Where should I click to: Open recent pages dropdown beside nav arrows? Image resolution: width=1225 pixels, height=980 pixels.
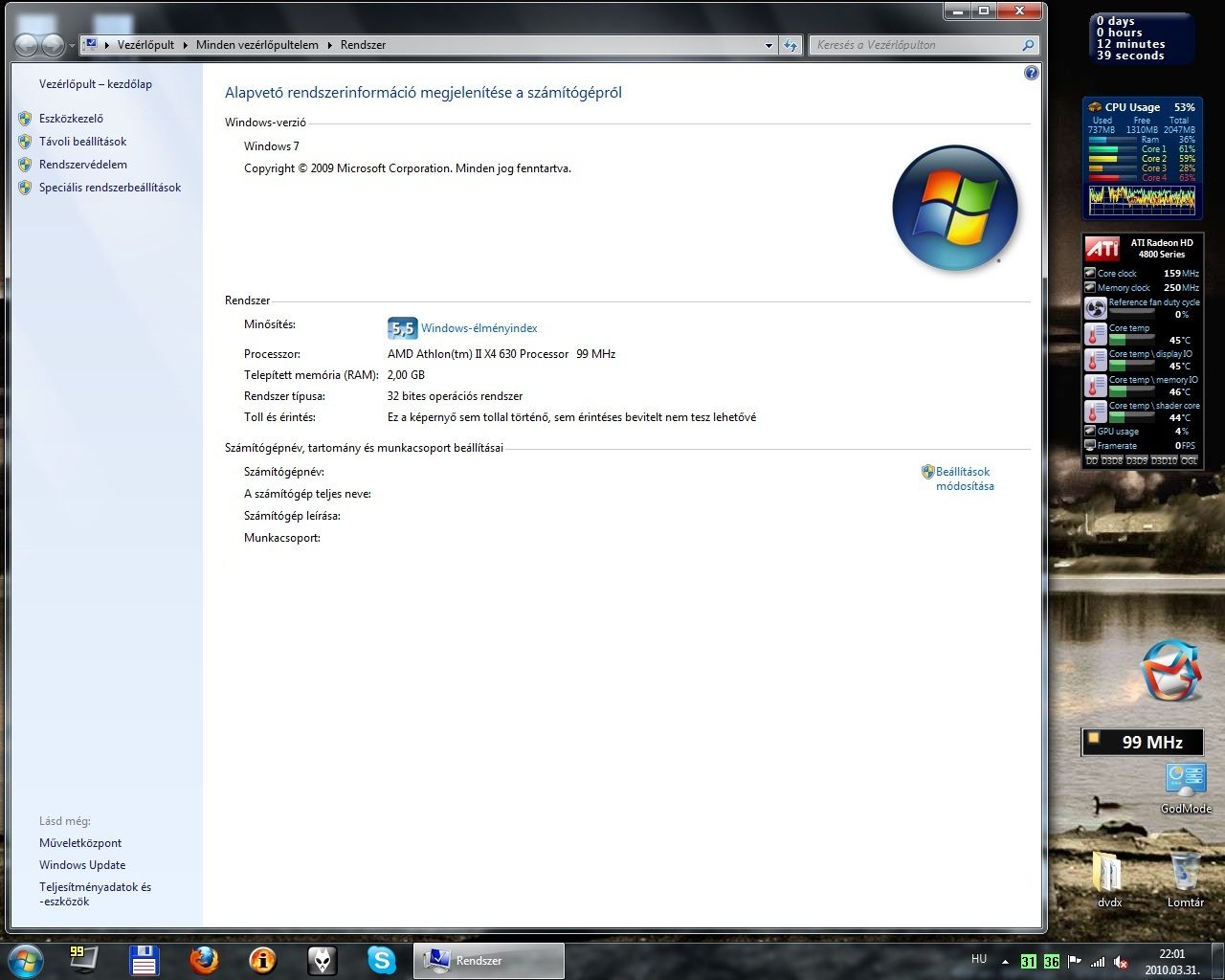coord(72,46)
